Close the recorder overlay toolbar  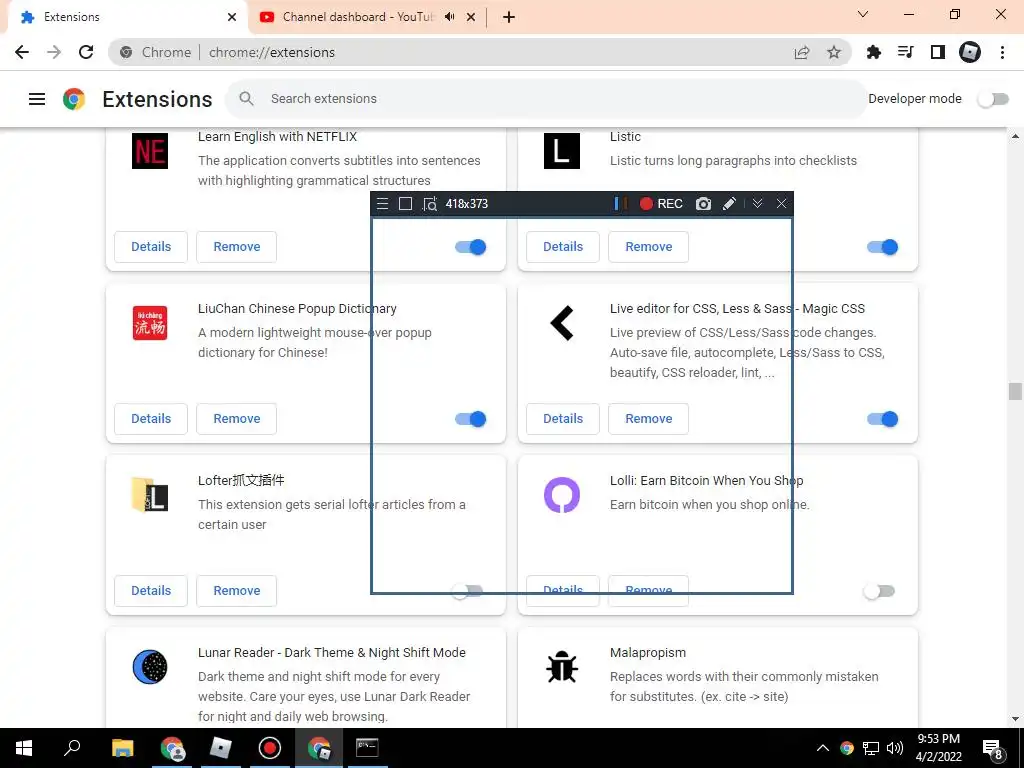(x=781, y=204)
